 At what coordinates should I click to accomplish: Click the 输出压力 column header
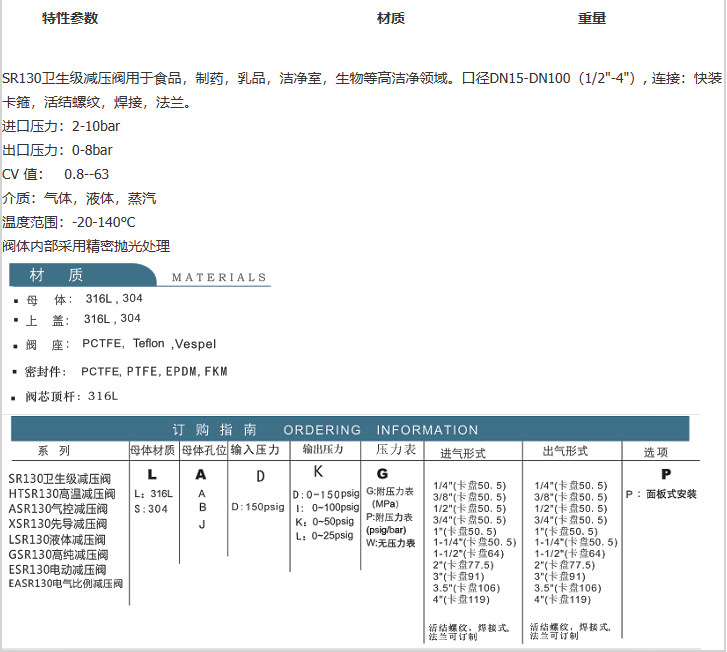click(323, 449)
